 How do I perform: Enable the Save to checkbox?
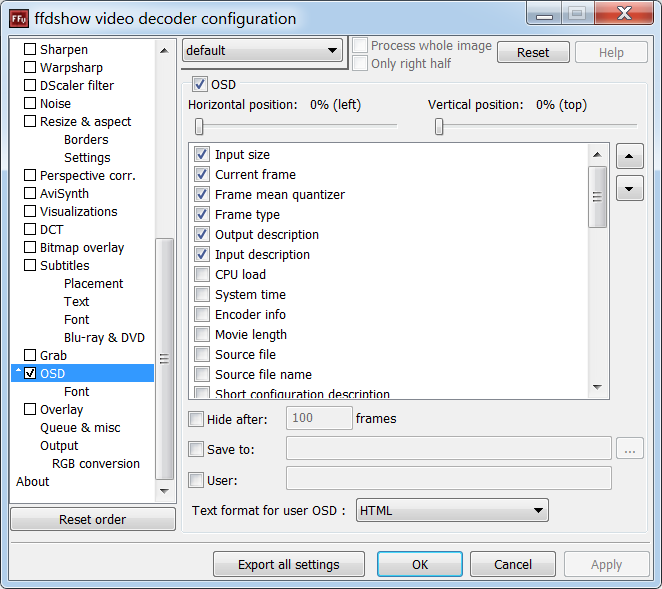tap(196, 449)
